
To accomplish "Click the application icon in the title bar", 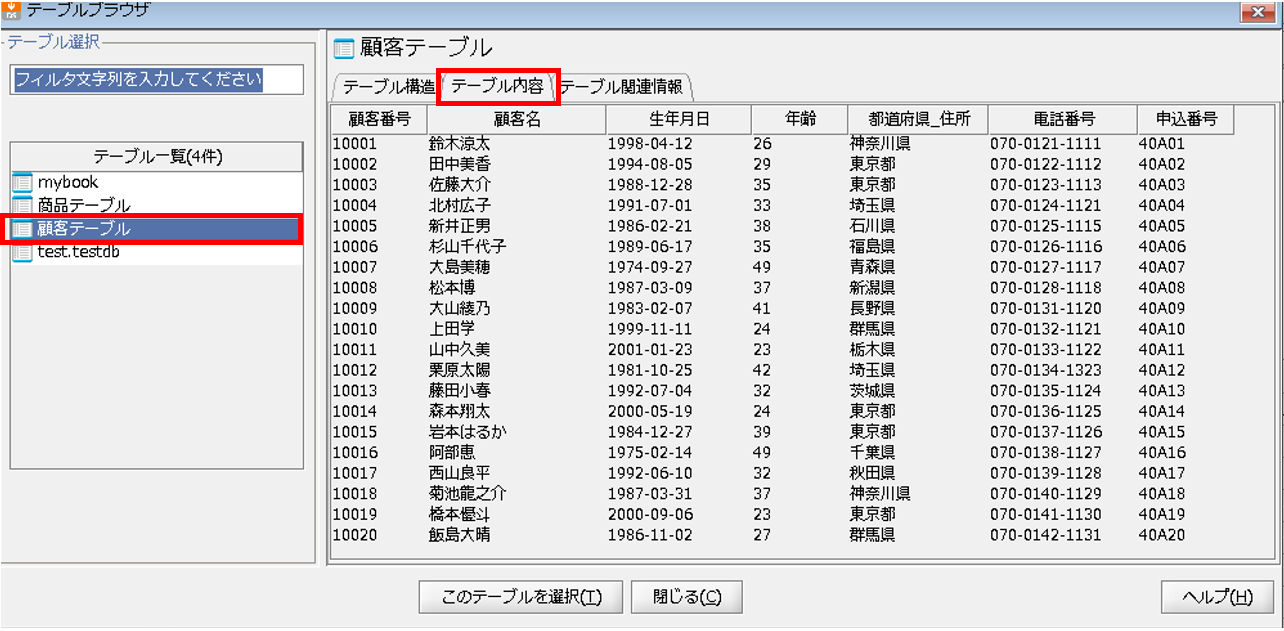I will [x=12, y=10].
